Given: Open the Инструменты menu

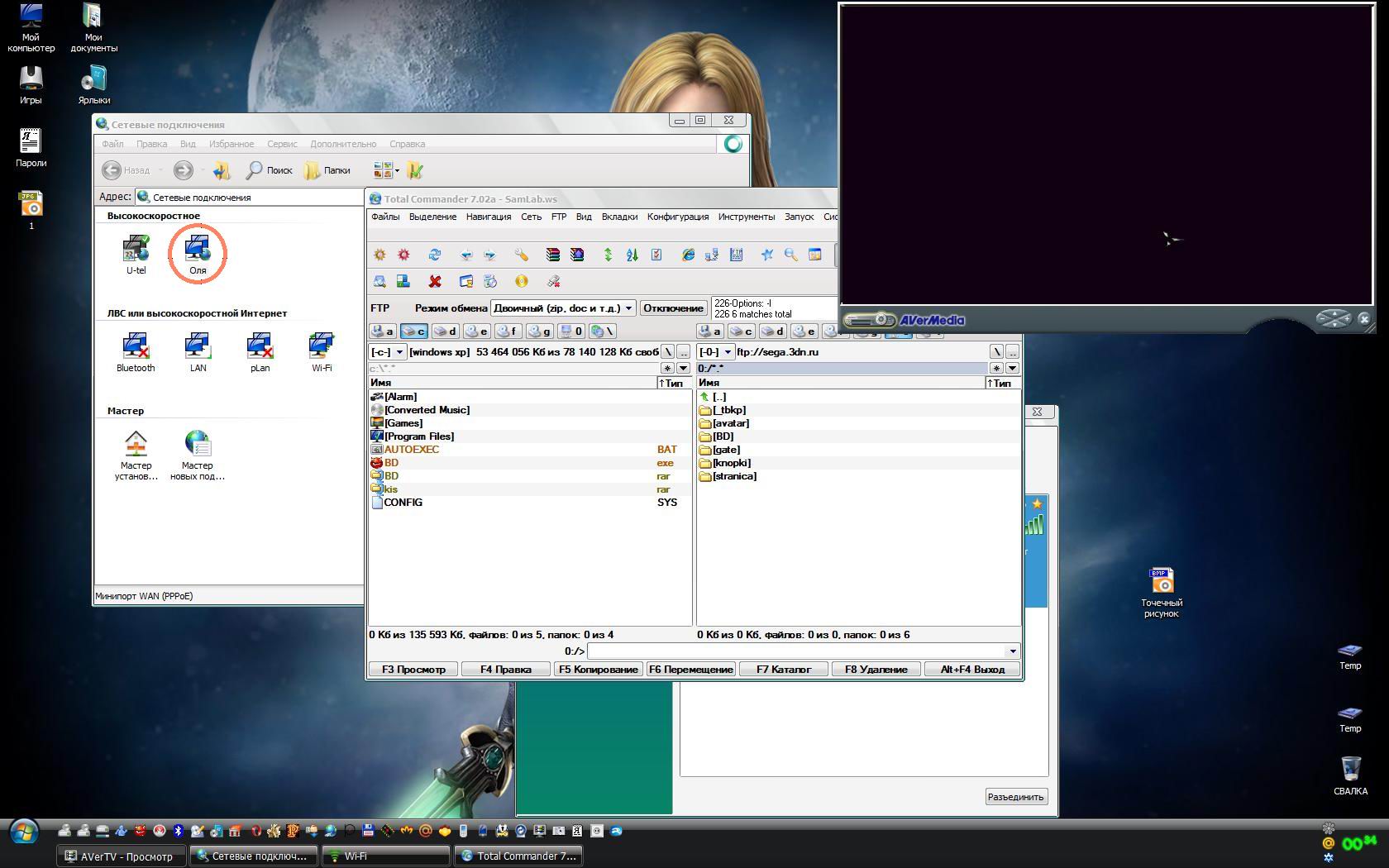Looking at the screenshot, I should (x=747, y=217).
